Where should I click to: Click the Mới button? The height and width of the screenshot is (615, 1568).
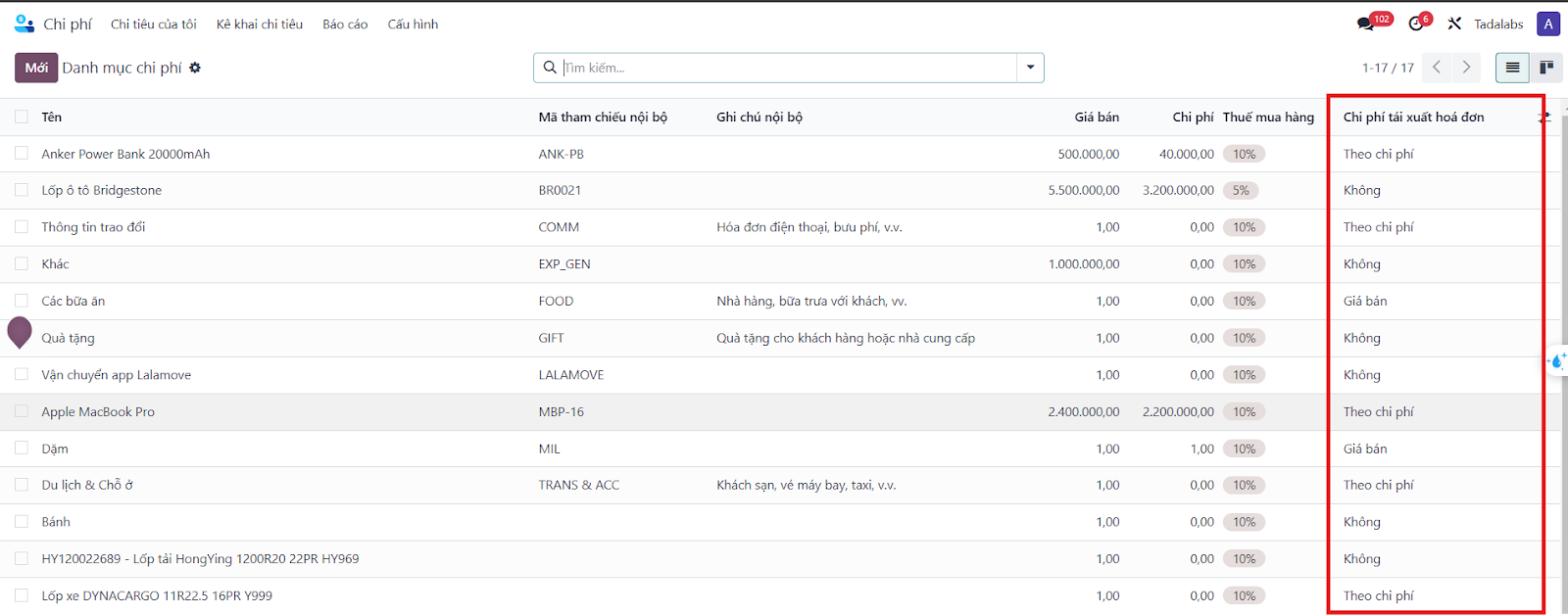[x=36, y=68]
